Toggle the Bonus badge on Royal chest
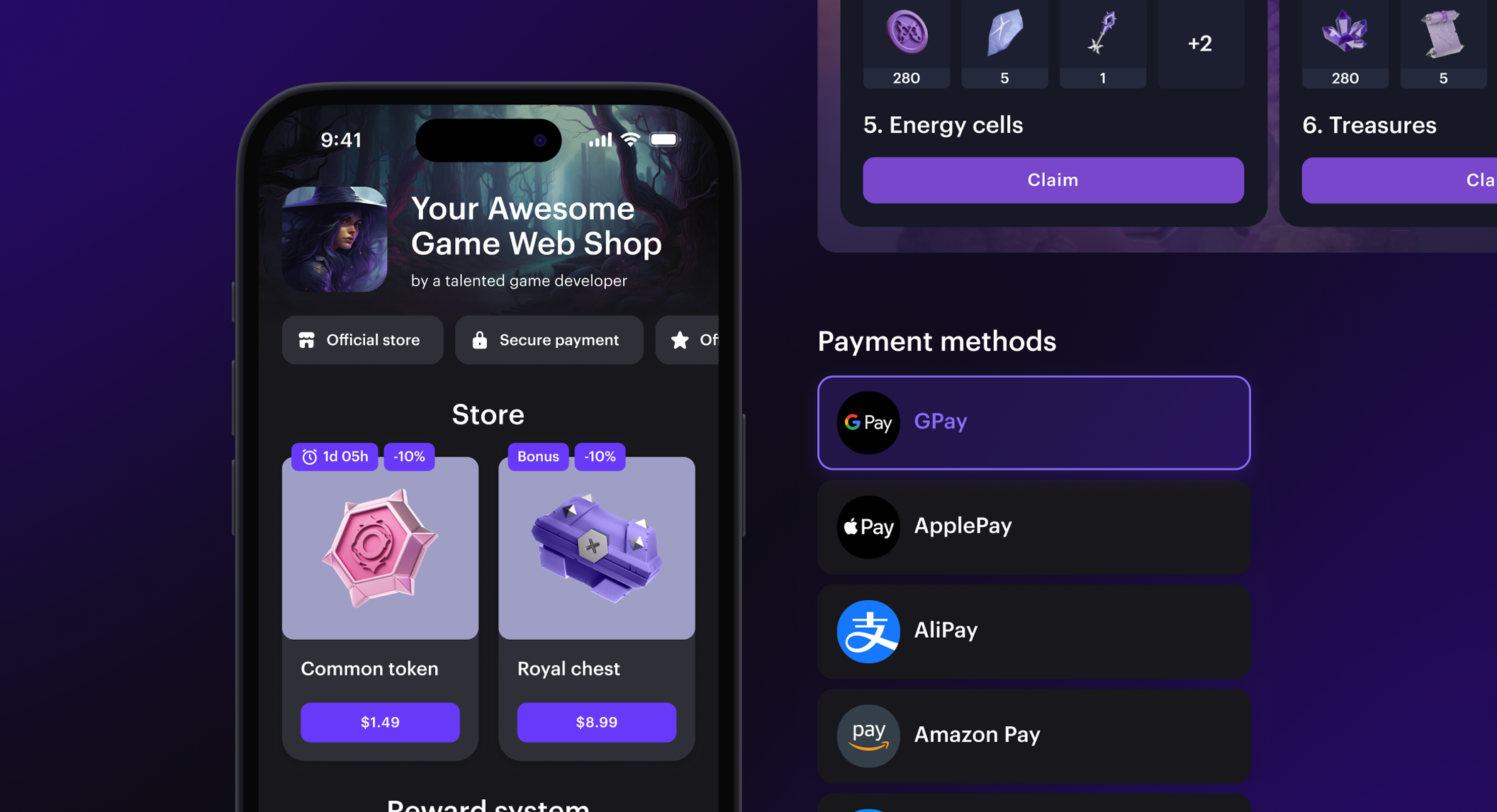Image resolution: width=1497 pixels, height=812 pixels. tap(538, 456)
